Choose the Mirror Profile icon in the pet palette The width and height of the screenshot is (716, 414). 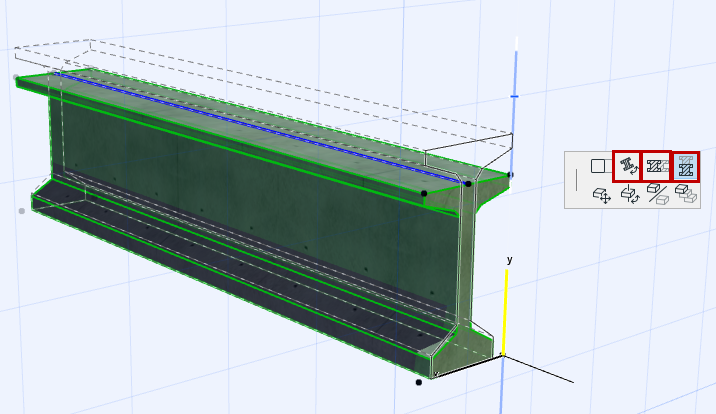pyautogui.click(x=657, y=166)
